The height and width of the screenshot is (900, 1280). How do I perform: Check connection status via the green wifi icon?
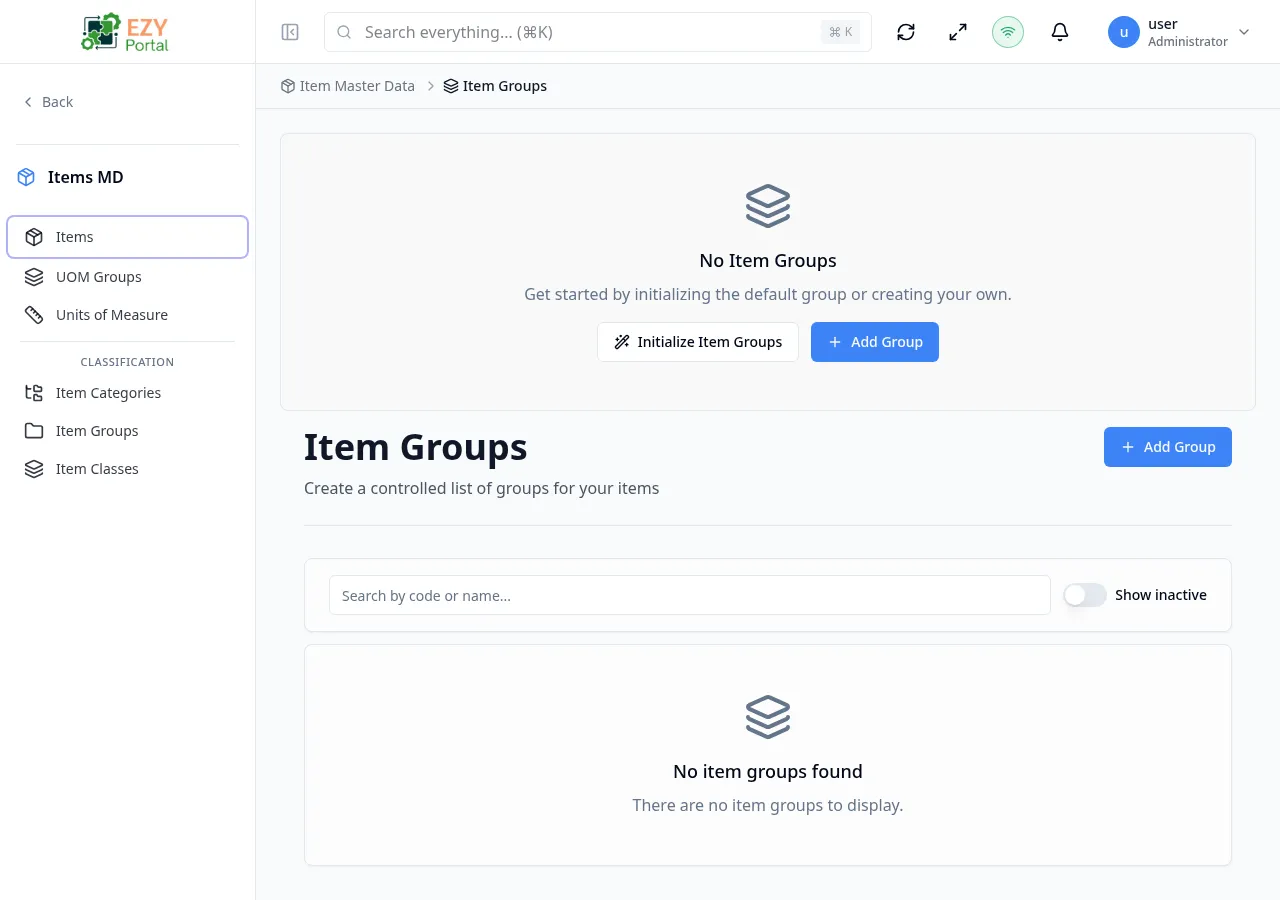coord(1007,32)
